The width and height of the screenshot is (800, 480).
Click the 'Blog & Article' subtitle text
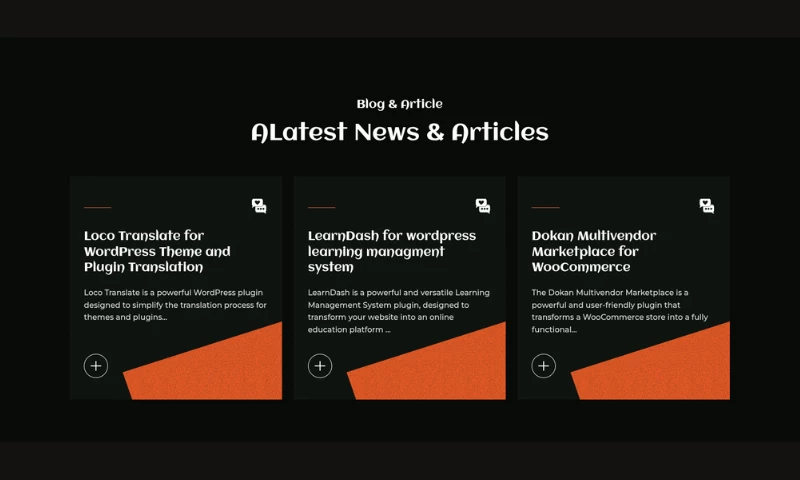coord(399,104)
